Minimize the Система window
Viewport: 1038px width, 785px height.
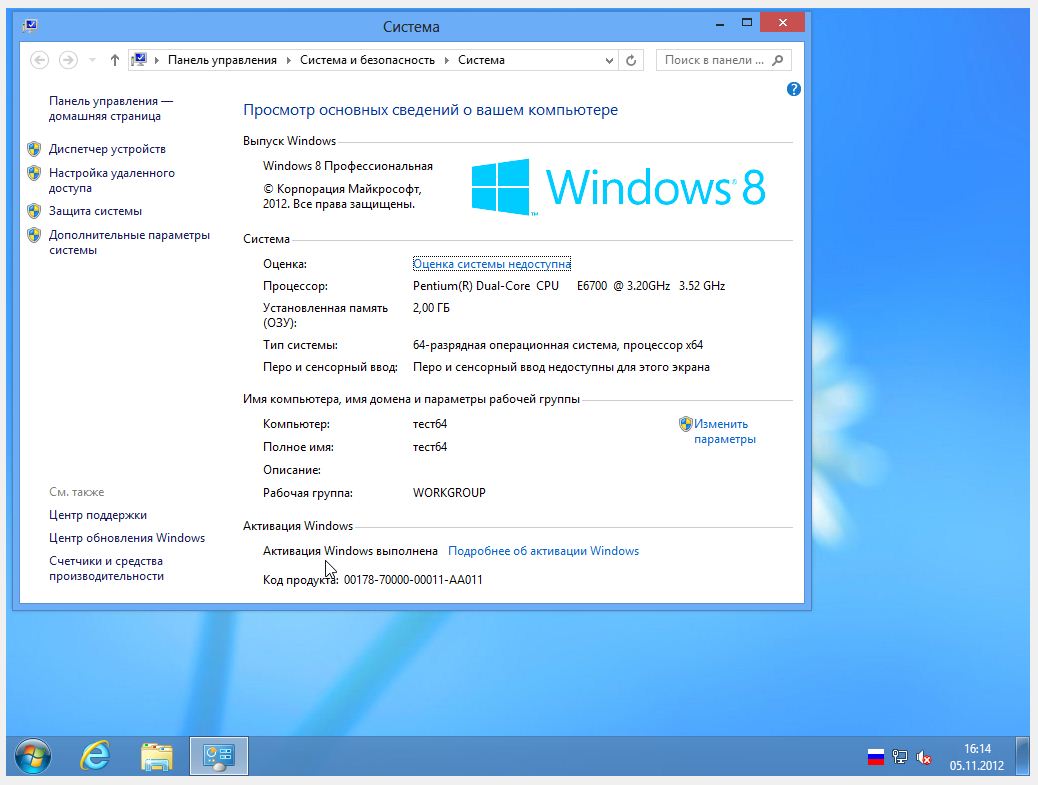coord(720,23)
